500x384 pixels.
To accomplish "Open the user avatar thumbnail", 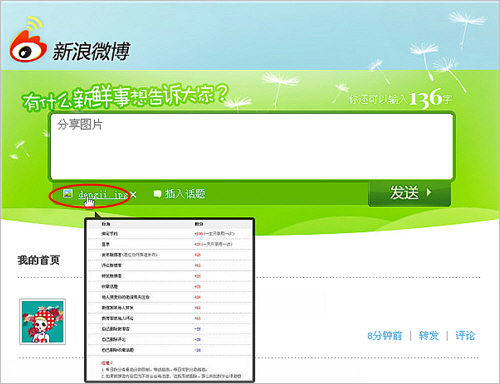I will pyautogui.click(x=42, y=322).
